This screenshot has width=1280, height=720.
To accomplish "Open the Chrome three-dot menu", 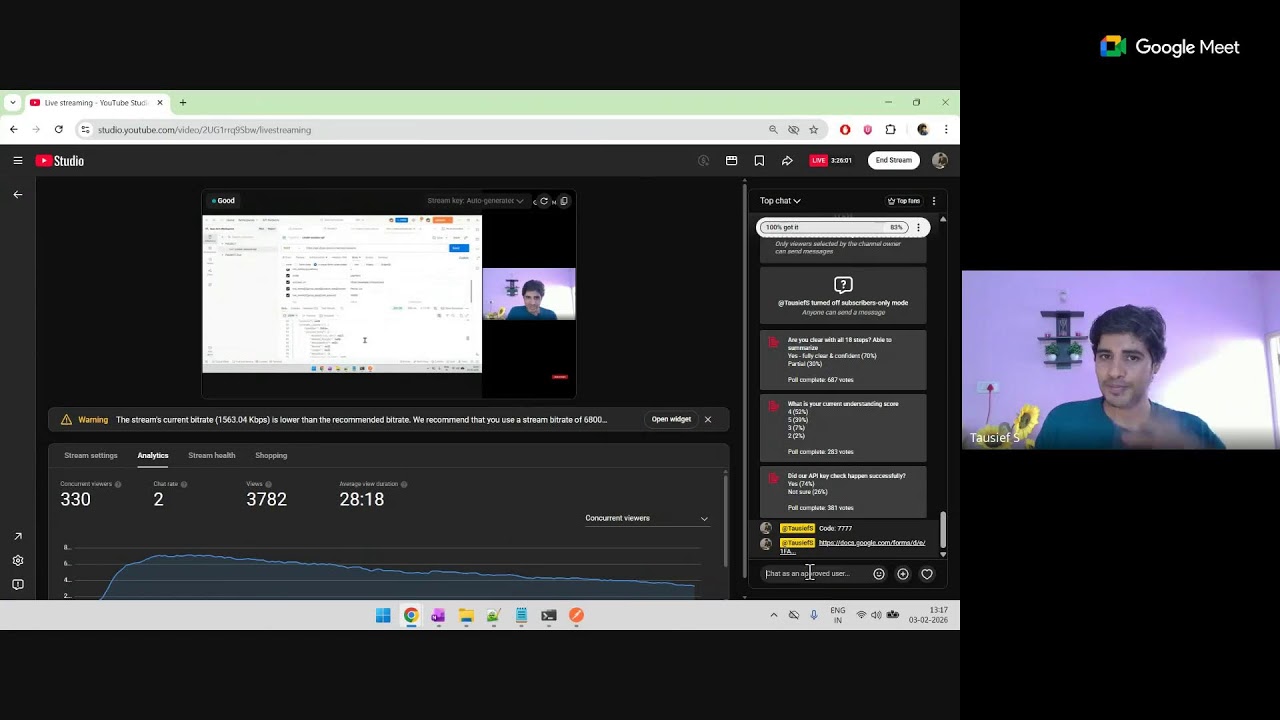I will 946,130.
